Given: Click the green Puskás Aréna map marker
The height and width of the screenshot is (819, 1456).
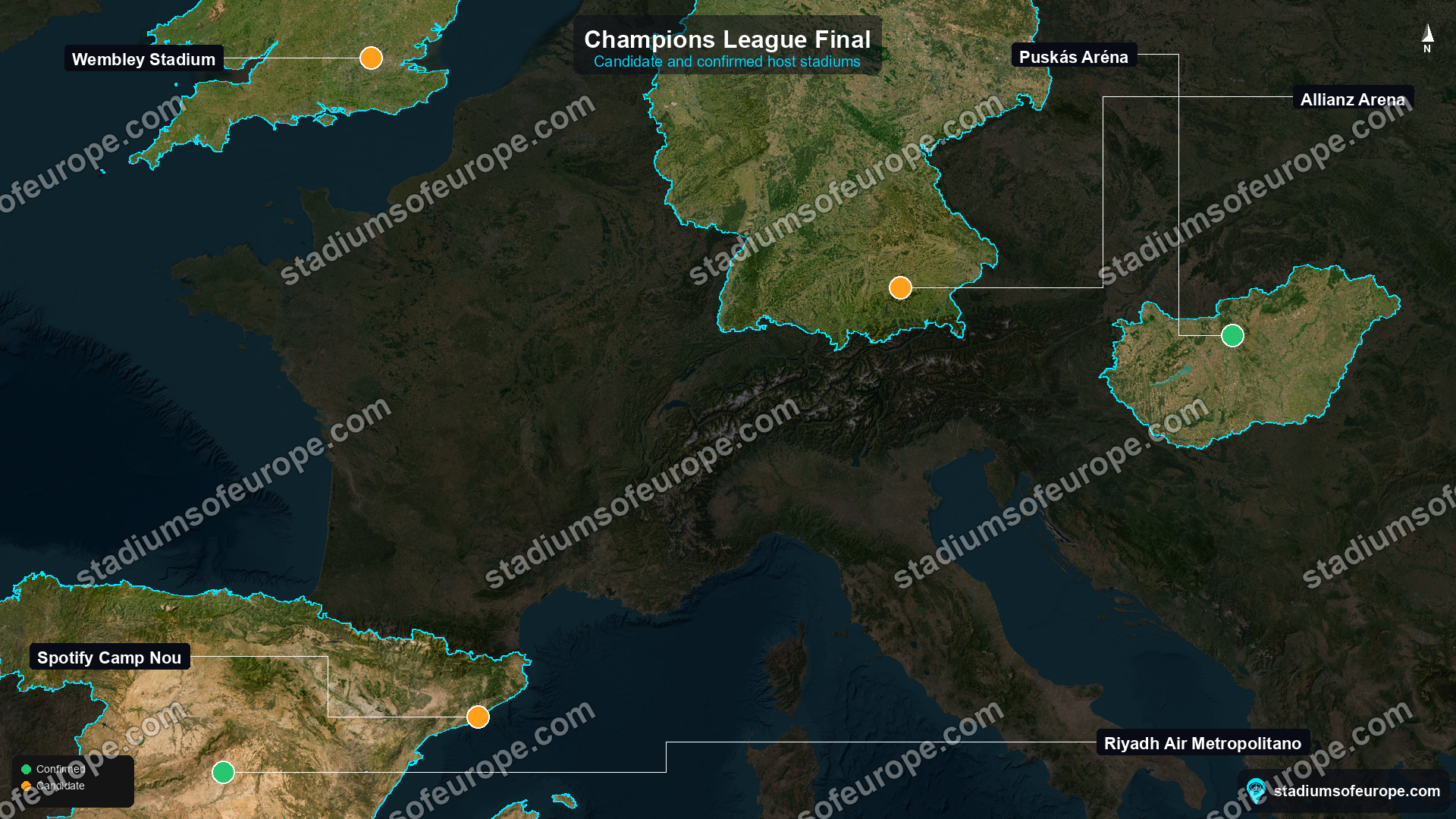Looking at the screenshot, I should 1232,335.
